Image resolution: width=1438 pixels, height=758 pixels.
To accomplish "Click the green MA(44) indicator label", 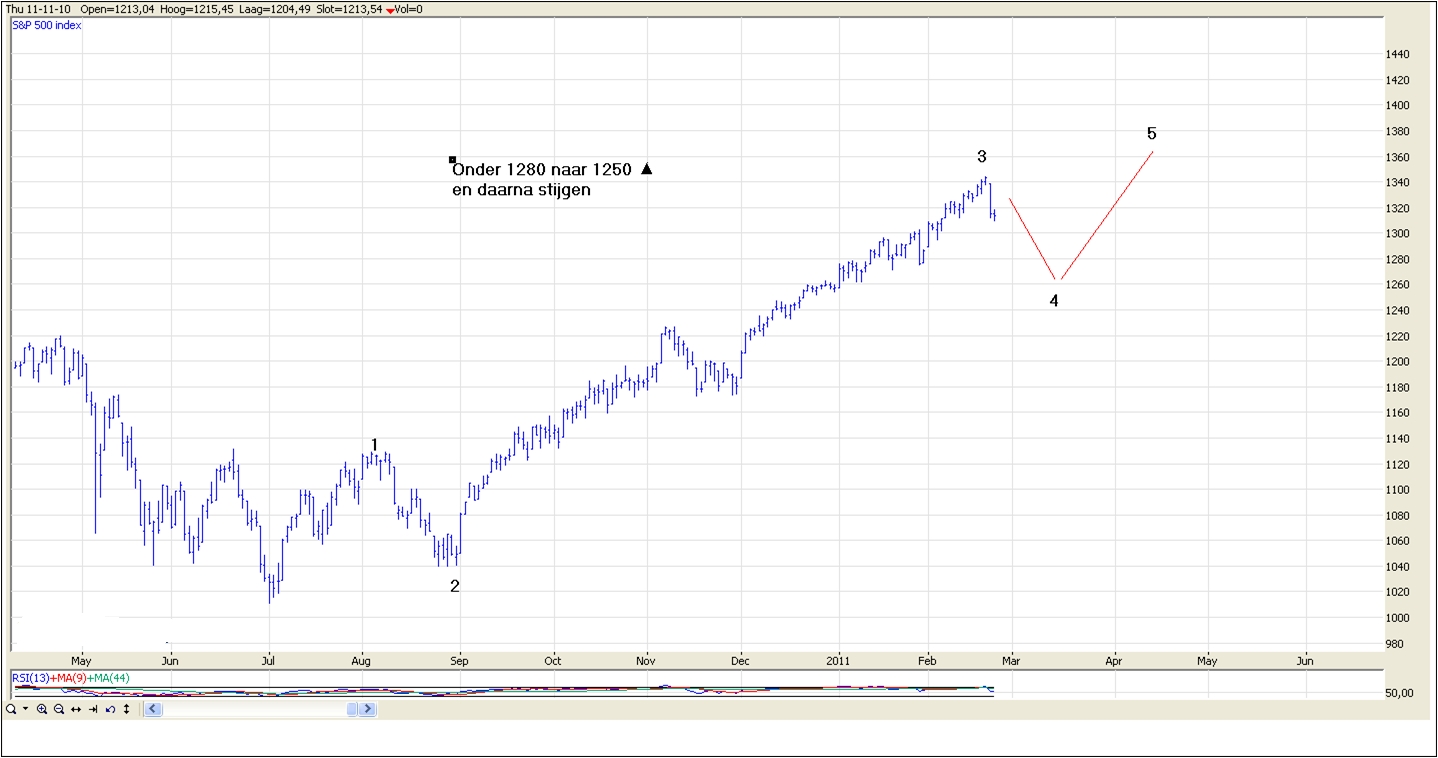I will point(110,678).
